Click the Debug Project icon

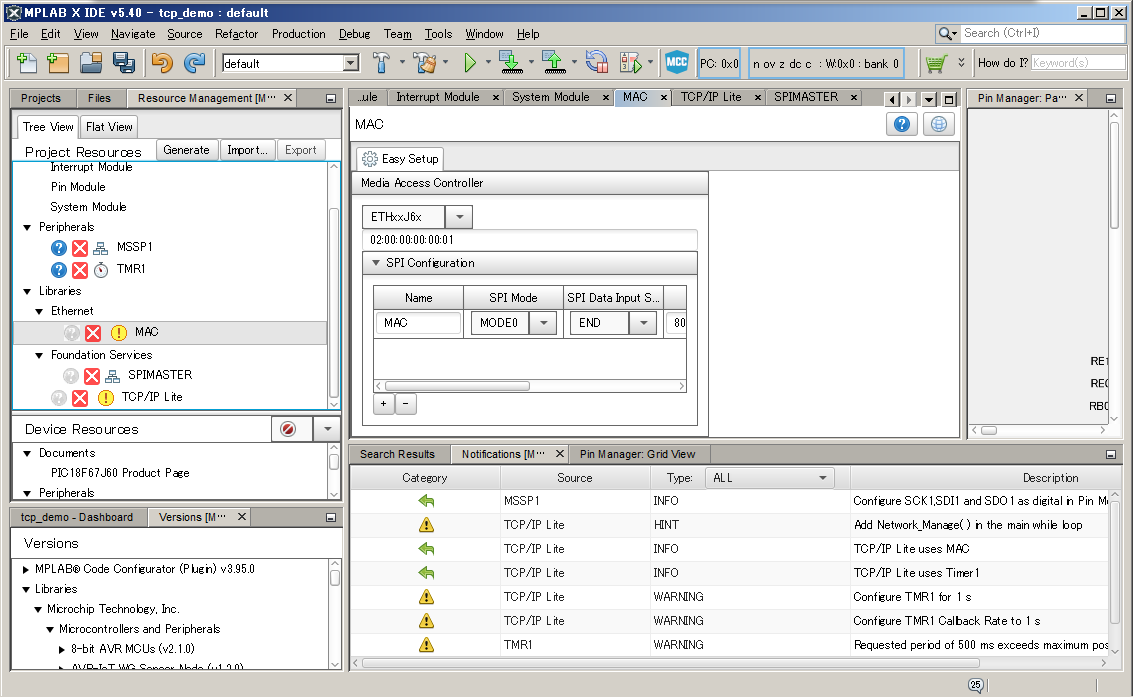[630, 64]
